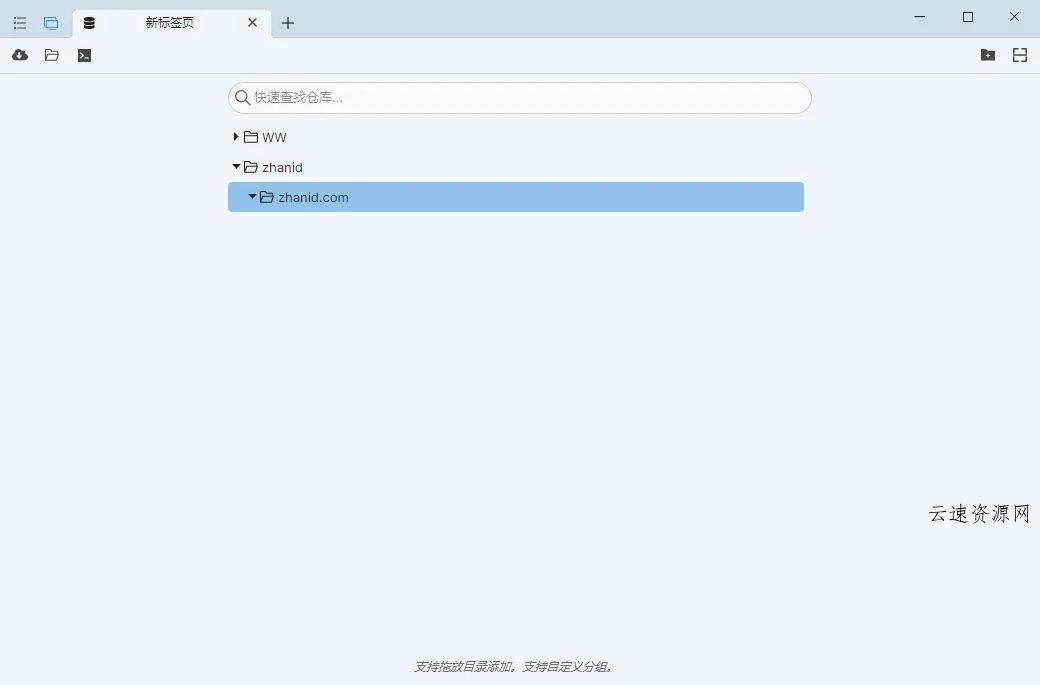Select the zhanid.com repository
The width and height of the screenshot is (1040, 685).
pyautogui.click(x=314, y=197)
